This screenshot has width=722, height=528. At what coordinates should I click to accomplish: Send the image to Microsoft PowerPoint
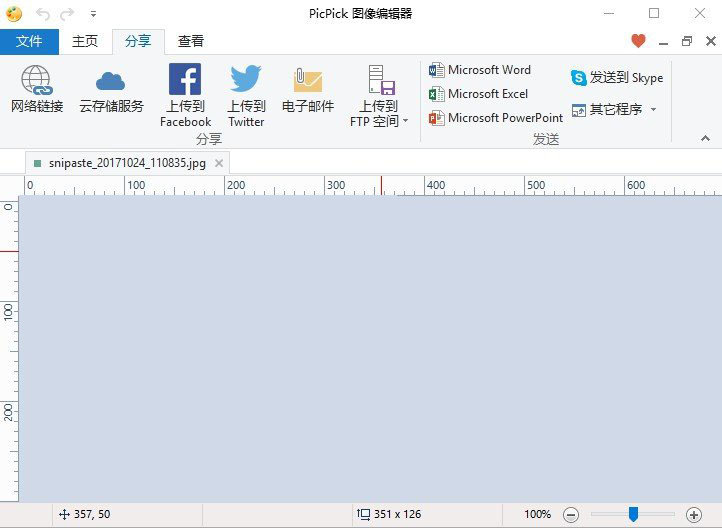[x=495, y=118]
